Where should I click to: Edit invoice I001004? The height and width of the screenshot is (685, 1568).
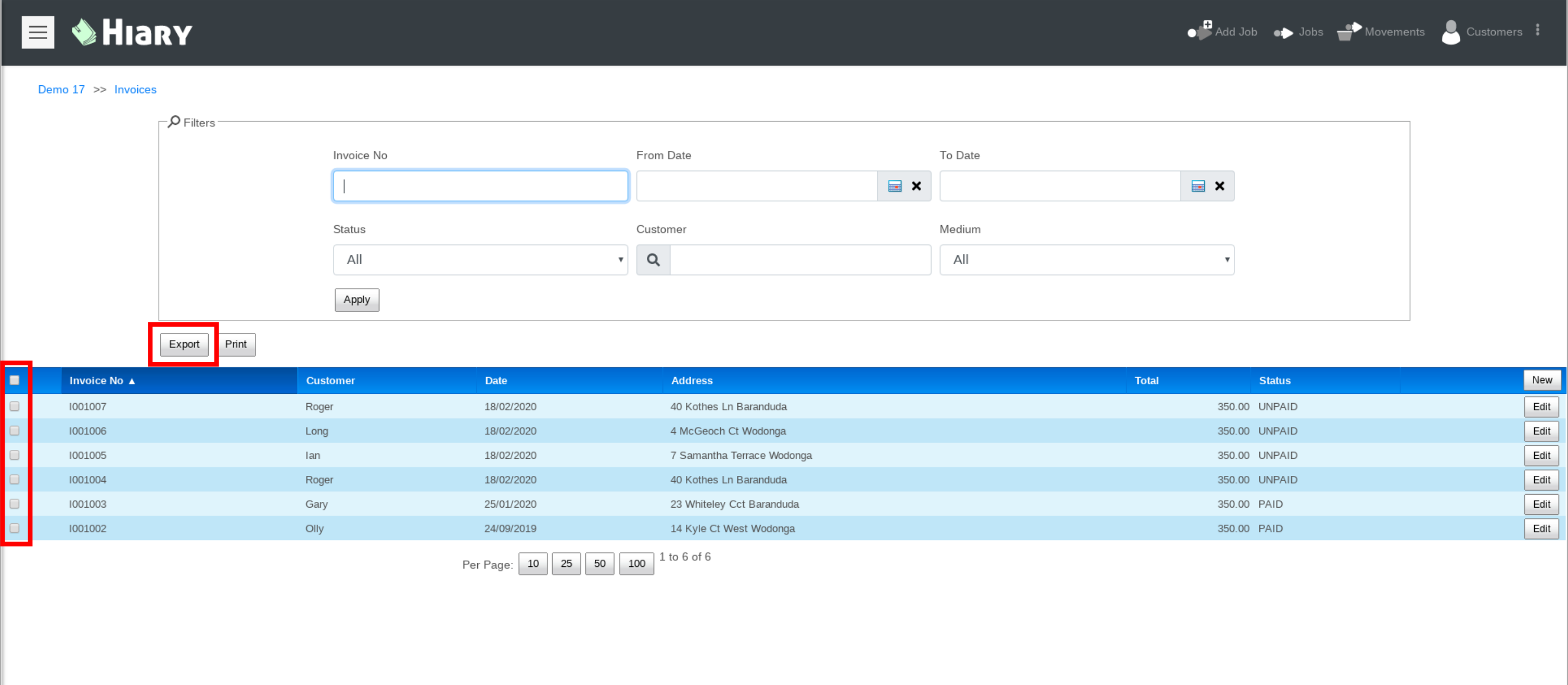click(x=1540, y=480)
